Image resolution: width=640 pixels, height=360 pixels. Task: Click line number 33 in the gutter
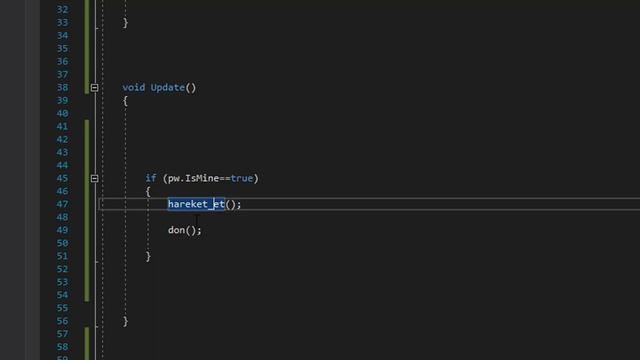(x=62, y=22)
